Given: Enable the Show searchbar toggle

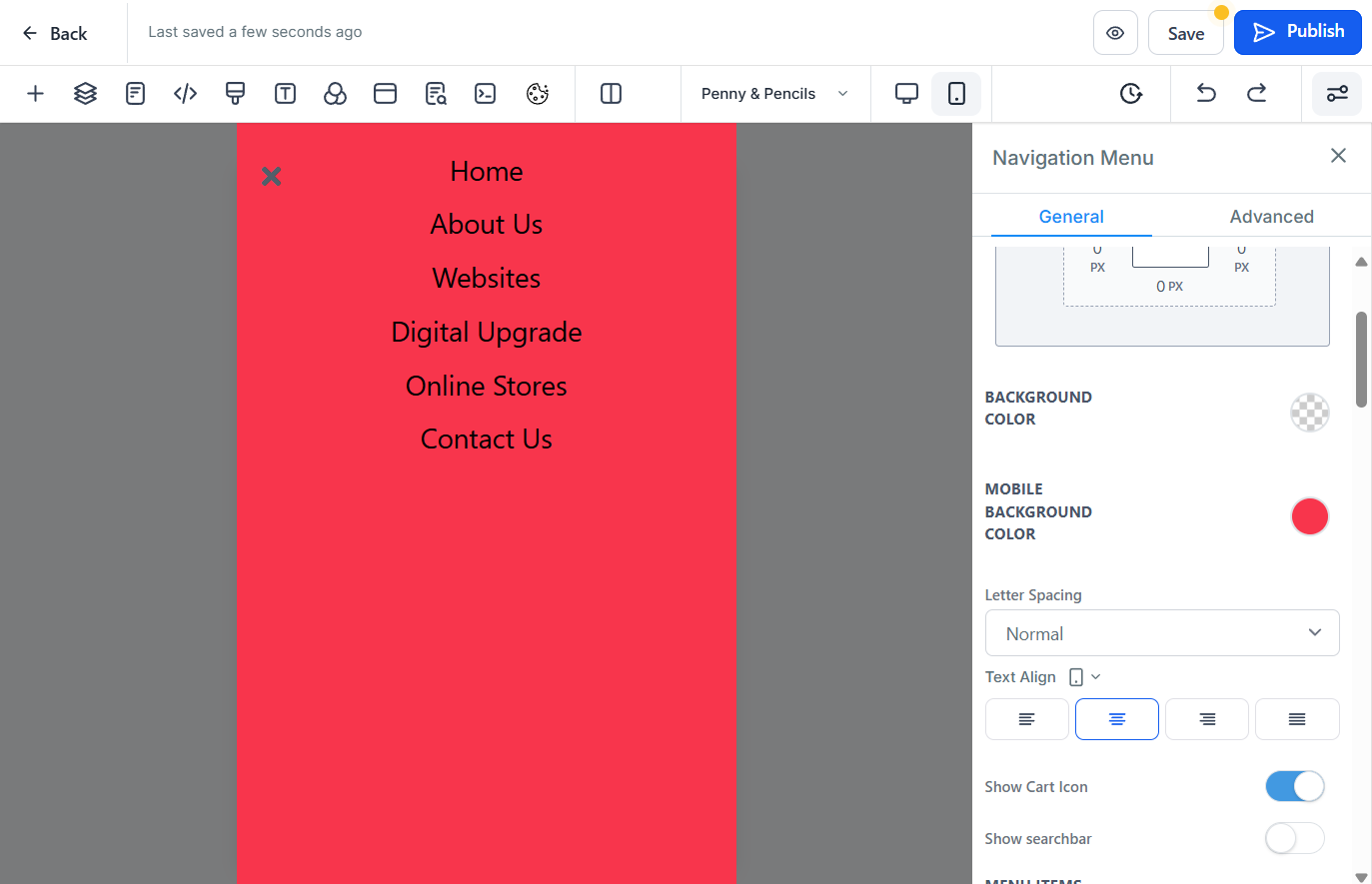Looking at the screenshot, I should pos(1295,838).
